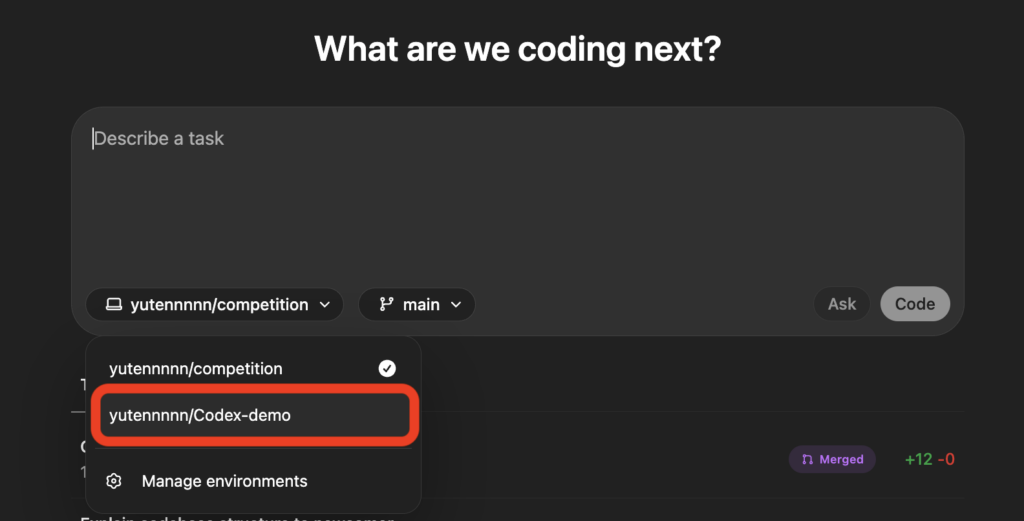Expand the chevron next to main branch

[456, 305]
